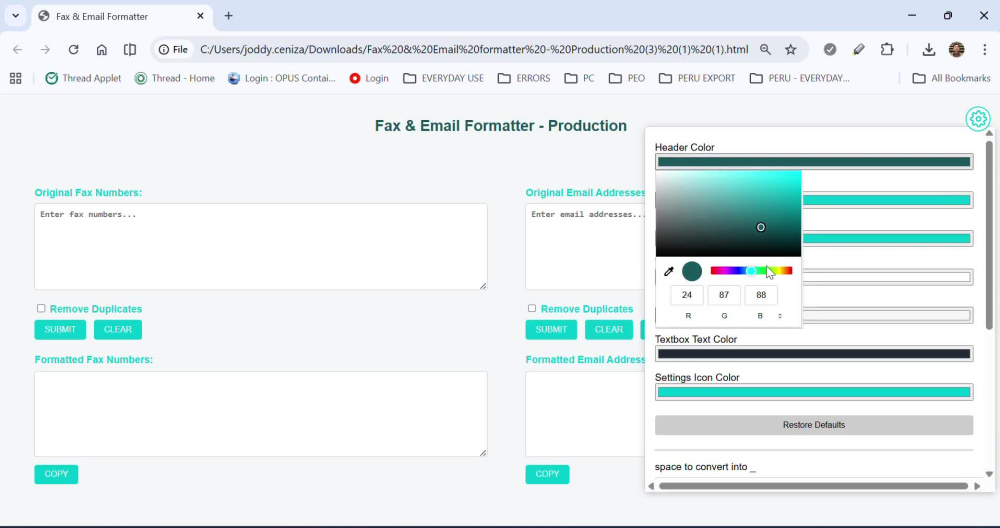Open the tab search dropdown arrow

point(15,16)
